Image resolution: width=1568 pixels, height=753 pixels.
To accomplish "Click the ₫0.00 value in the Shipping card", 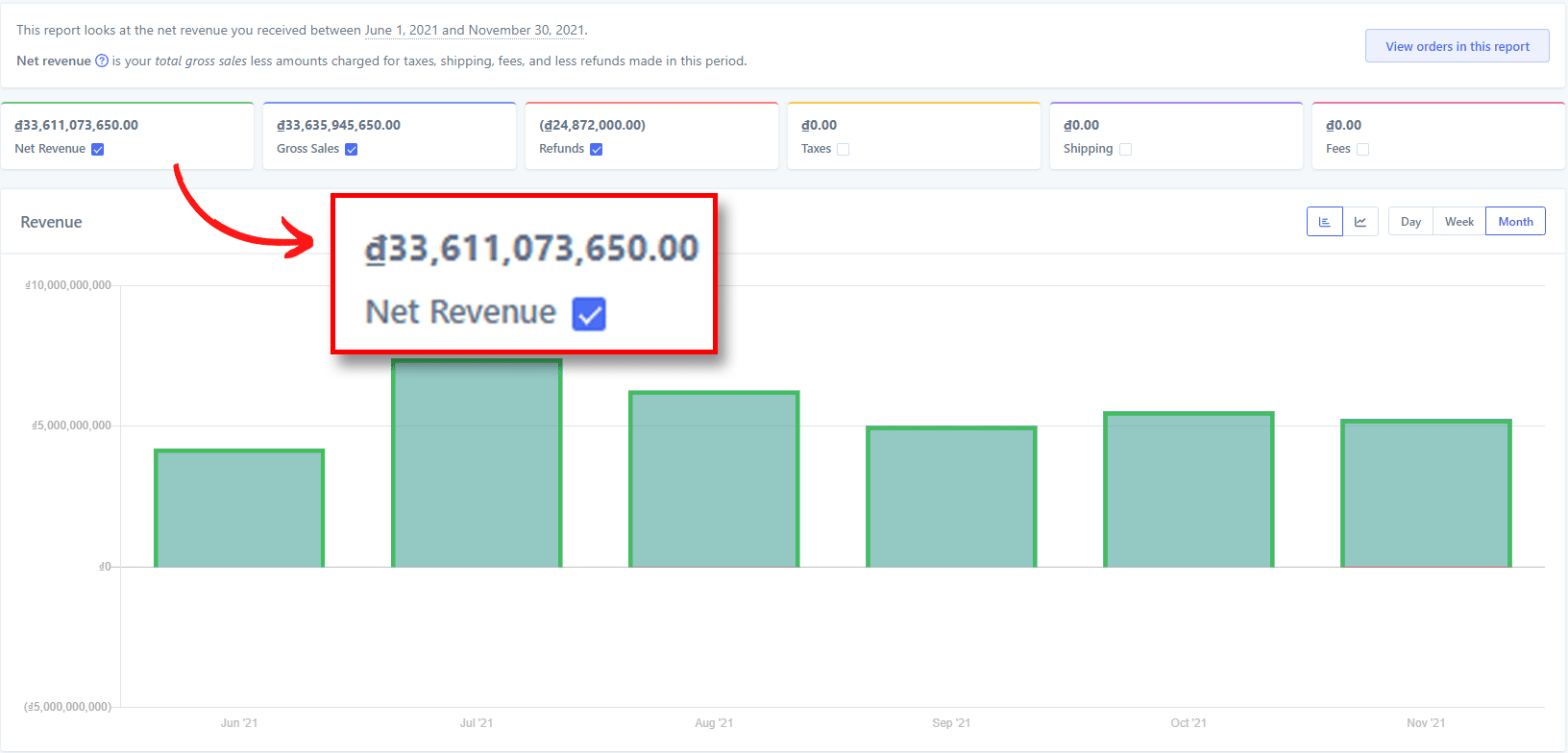I will tap(1081, 125).
